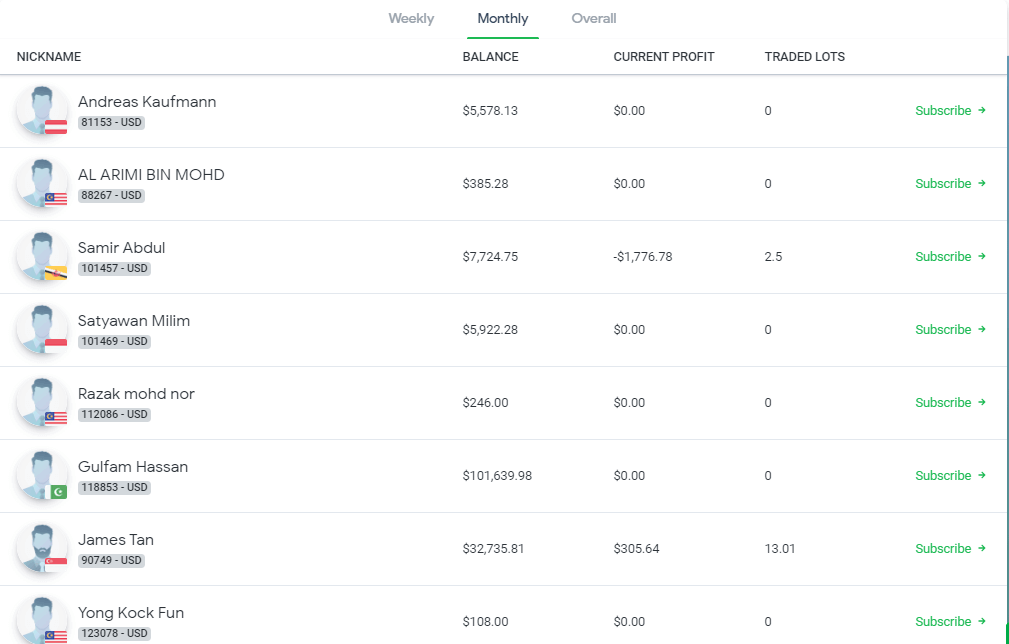Click AL ARIMI BIN MOHD's profile avatar
1009x644 pixels.
pos(42,183)
